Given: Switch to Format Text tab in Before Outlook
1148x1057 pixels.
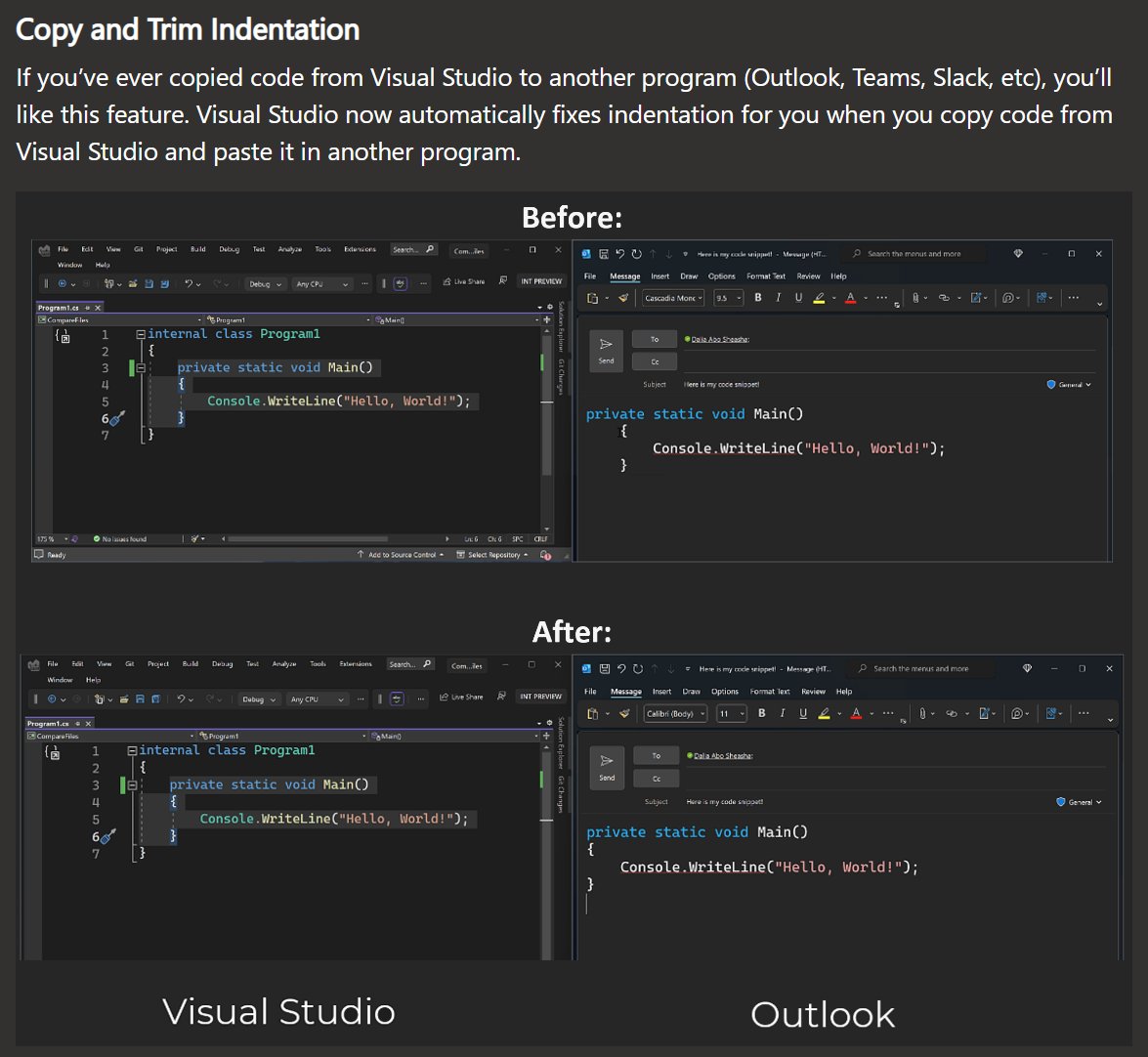Looking at the screenshot, I should 765,275.
